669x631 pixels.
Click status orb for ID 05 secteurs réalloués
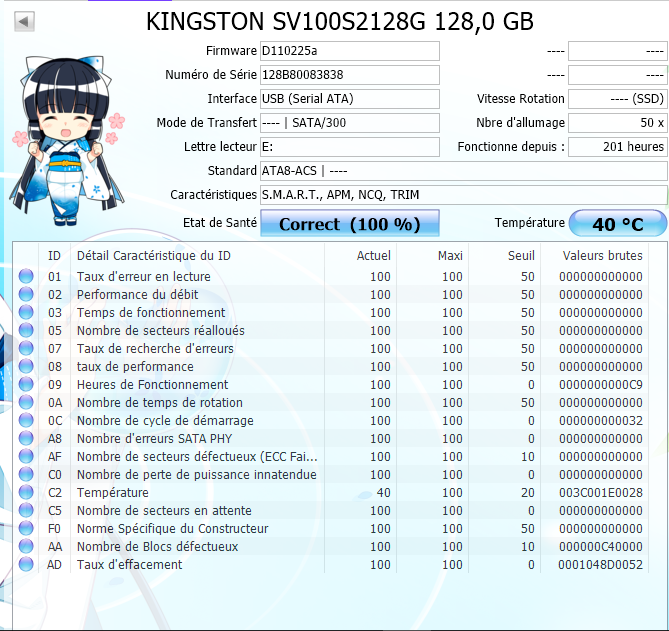click(26, 330)
